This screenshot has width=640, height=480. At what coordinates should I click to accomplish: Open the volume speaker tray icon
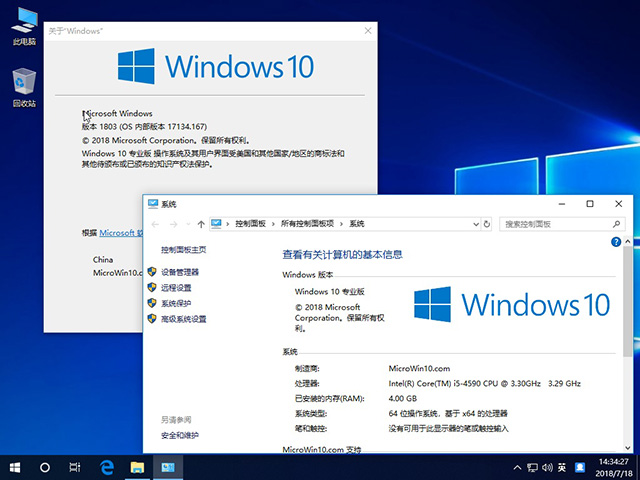(x=547, y=467)
